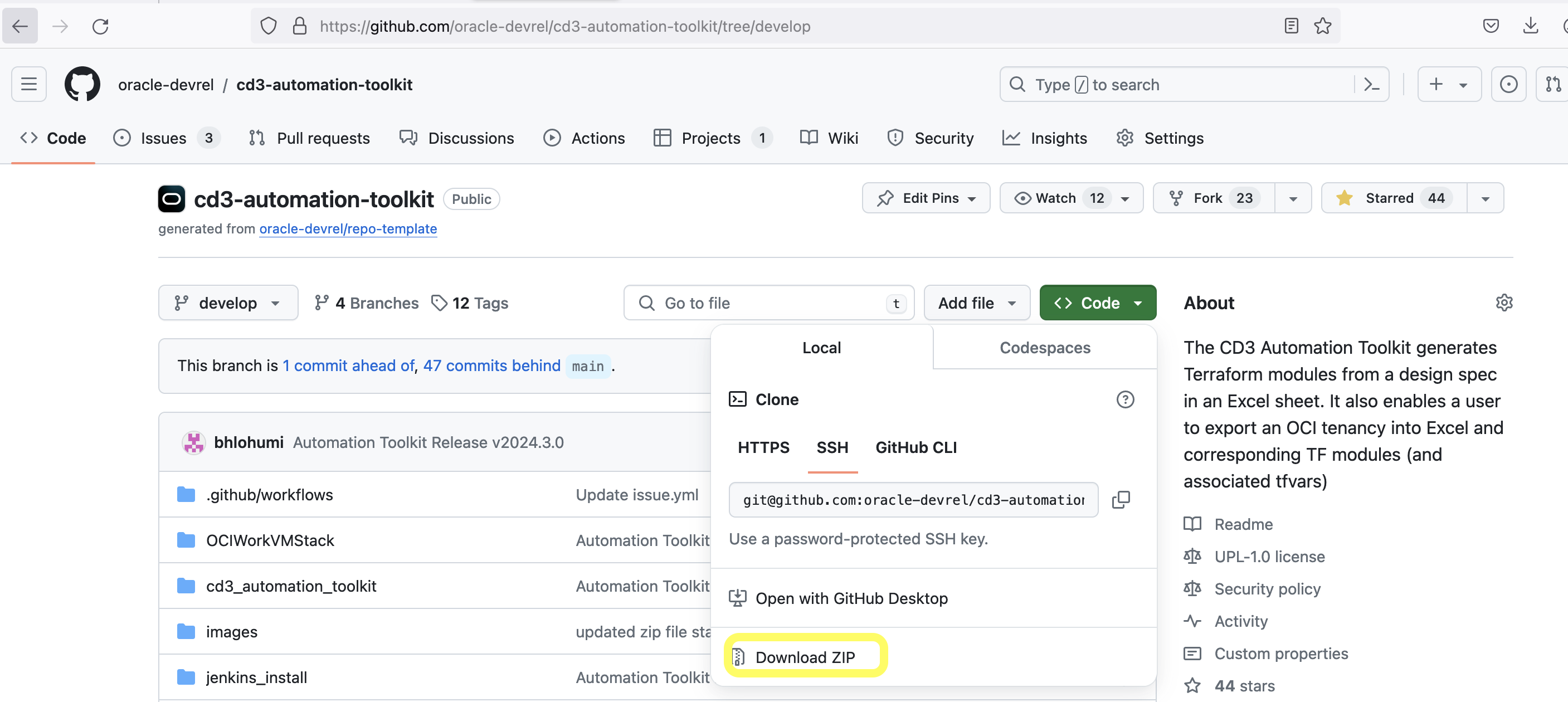Toggle the Watch button for notifications
The height and width of the screenshot is (702, 1568).
(x=1056, y=198)
